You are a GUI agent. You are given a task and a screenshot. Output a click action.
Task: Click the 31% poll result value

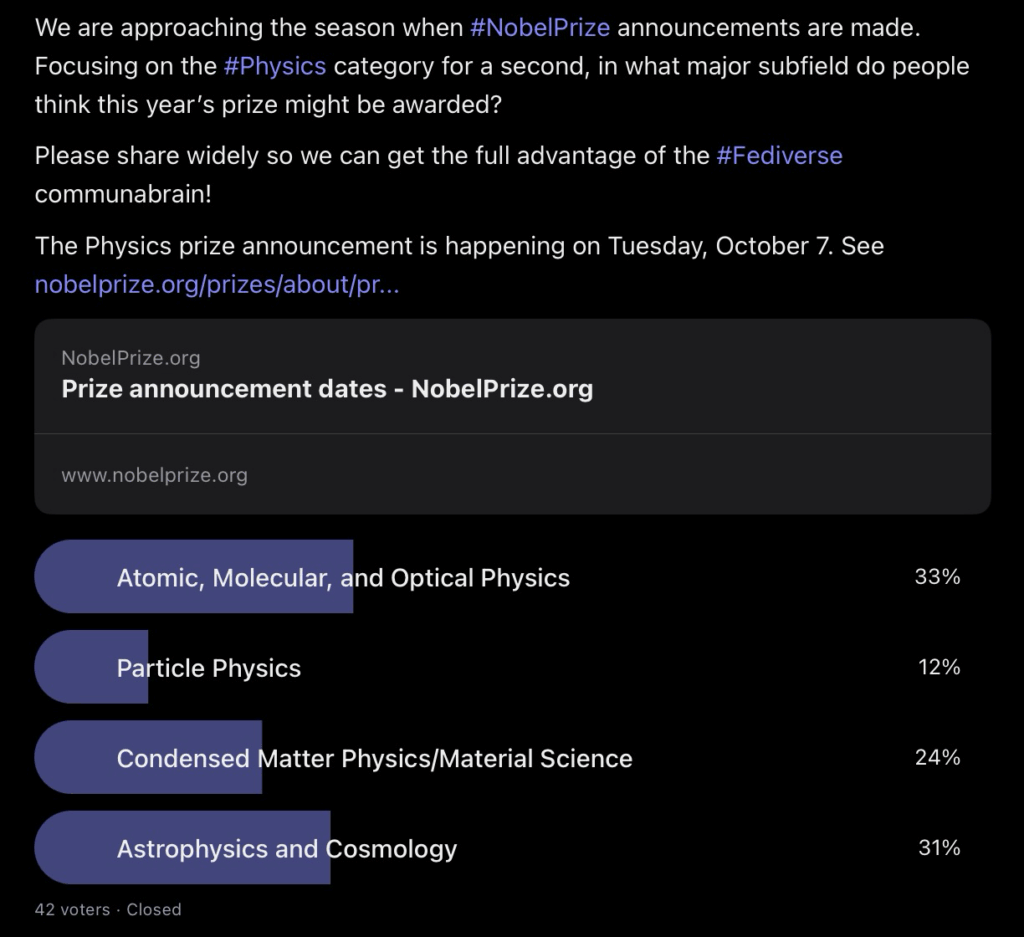(x=938, y=848)
